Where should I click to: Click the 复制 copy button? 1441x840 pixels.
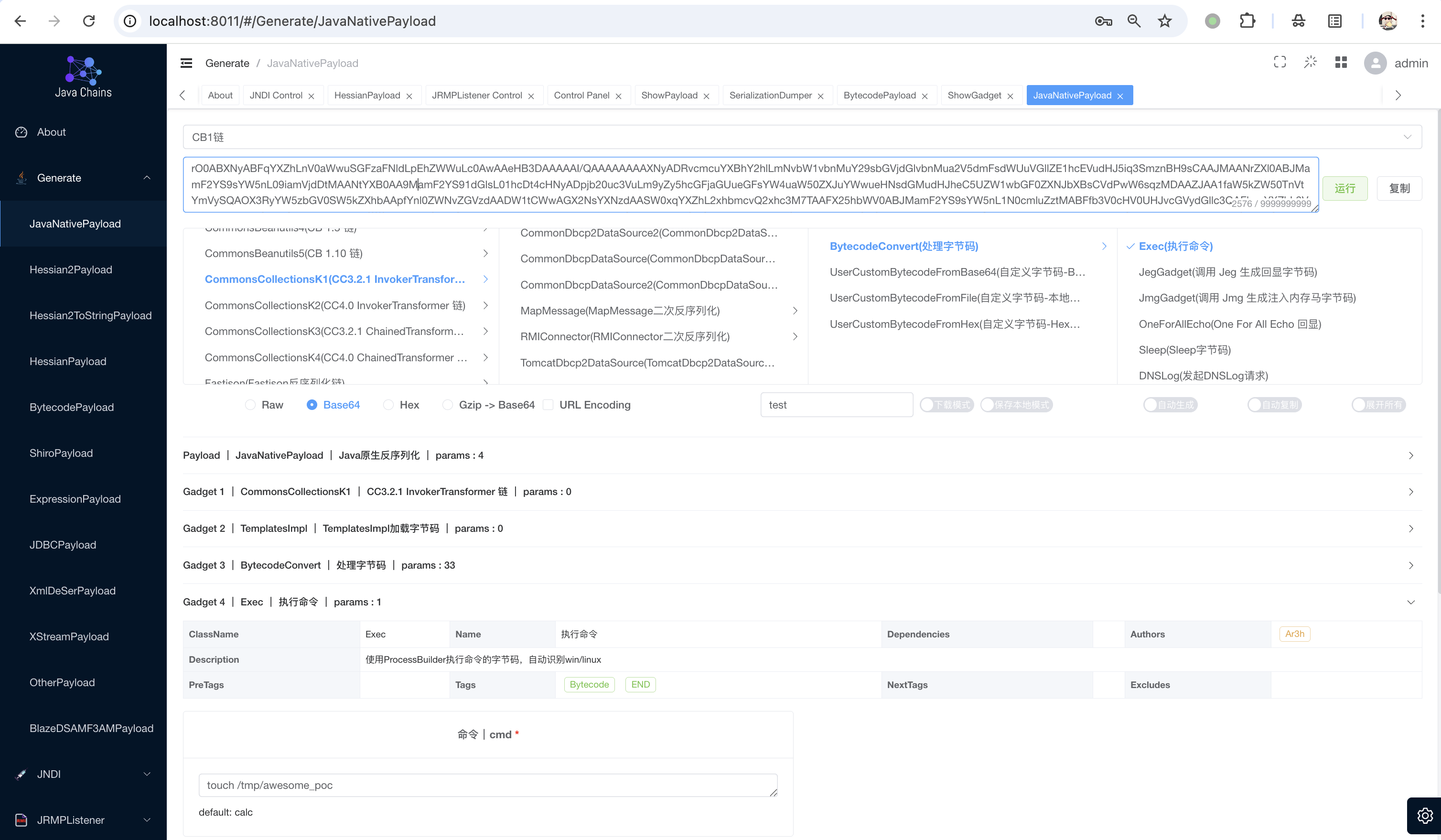coord(1398,188)
